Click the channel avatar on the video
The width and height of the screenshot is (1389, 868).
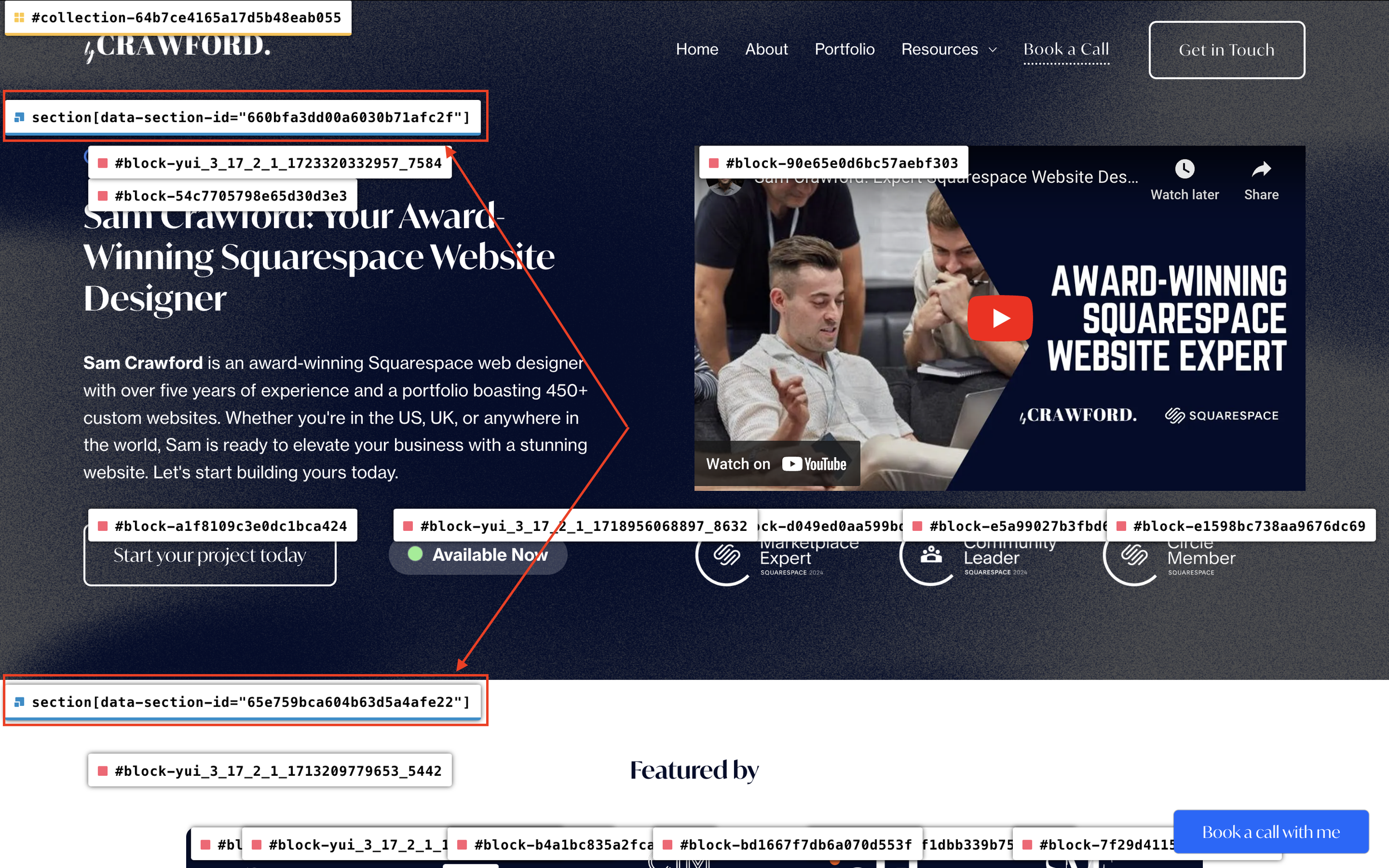723,185
